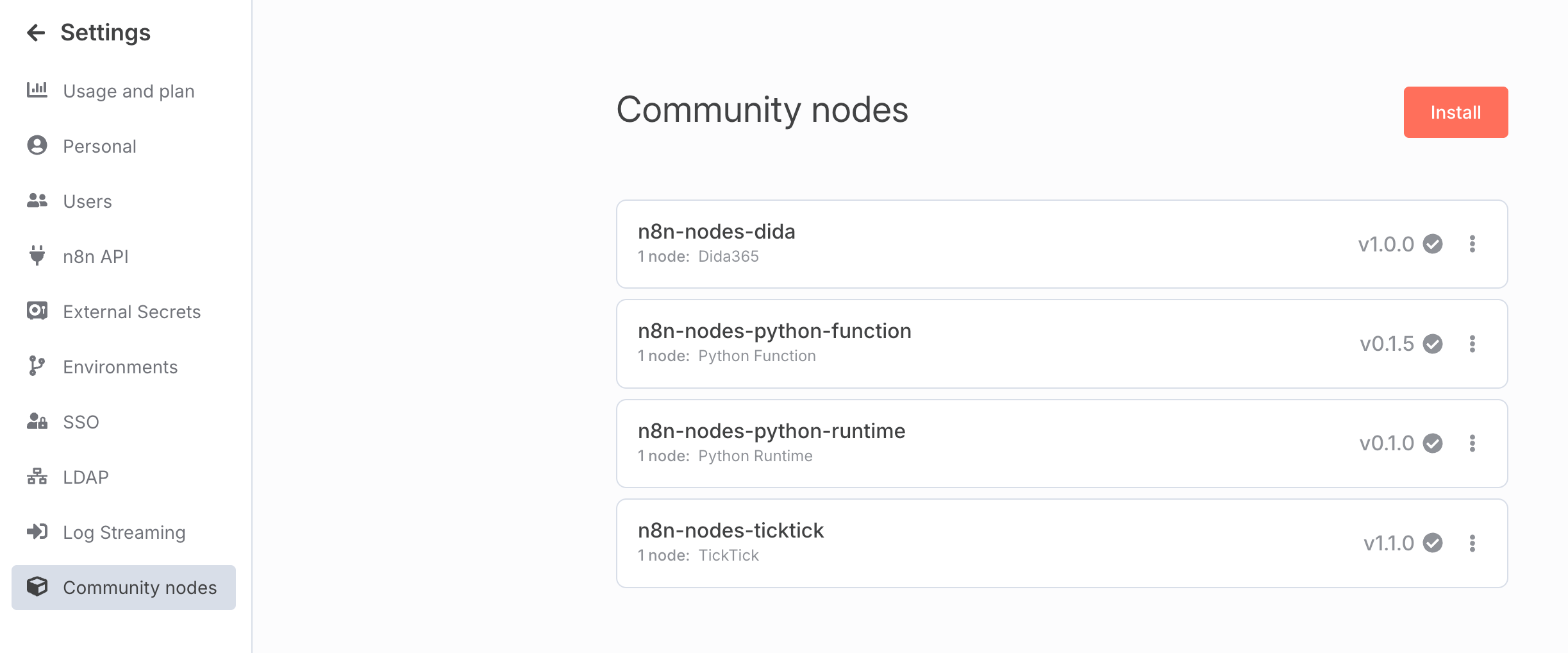Click the Log Streaming arrow icon
The image size is (1568, 653).
click(x=37, y=532)
